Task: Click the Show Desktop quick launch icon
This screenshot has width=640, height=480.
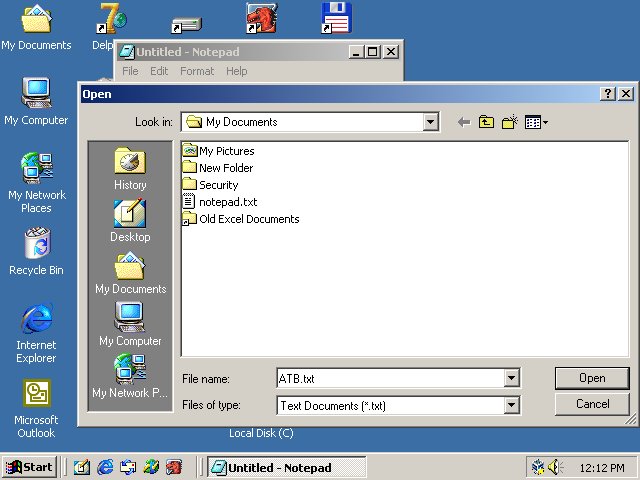Action: pyautogui.click(x=82, y=467)
